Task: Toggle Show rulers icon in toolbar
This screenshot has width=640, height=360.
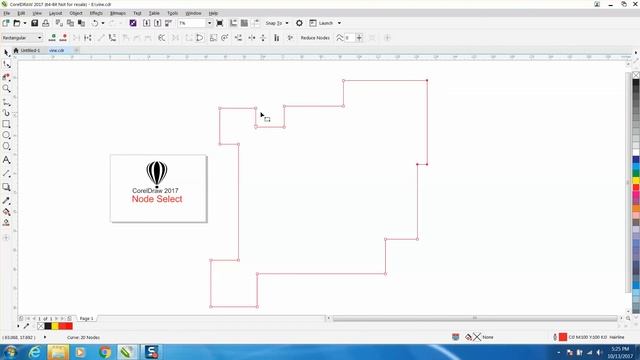Action: pyautogui.click(x=233, y=23)
